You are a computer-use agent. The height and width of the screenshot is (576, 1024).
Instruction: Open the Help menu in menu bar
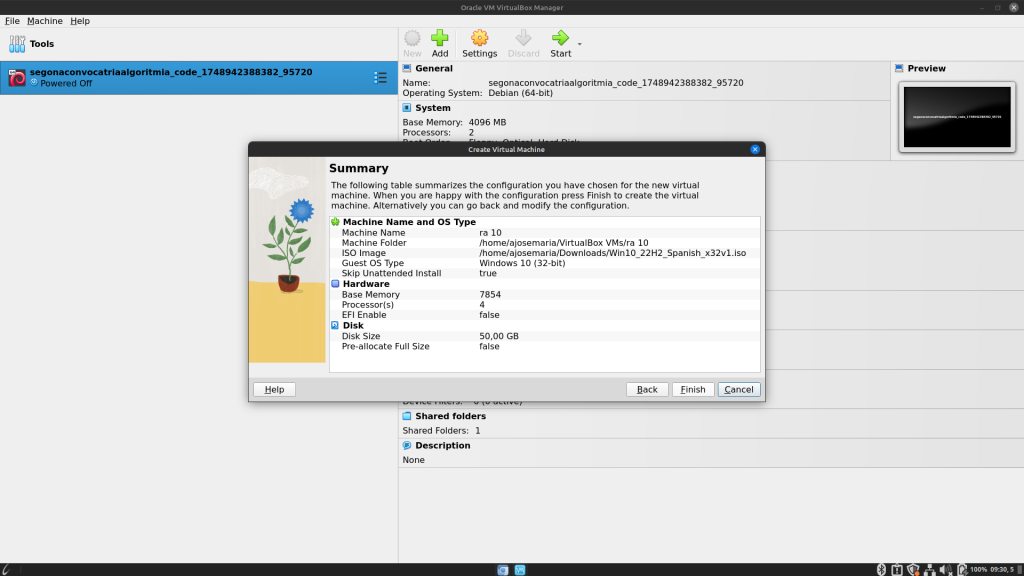(x=80, y=21)
